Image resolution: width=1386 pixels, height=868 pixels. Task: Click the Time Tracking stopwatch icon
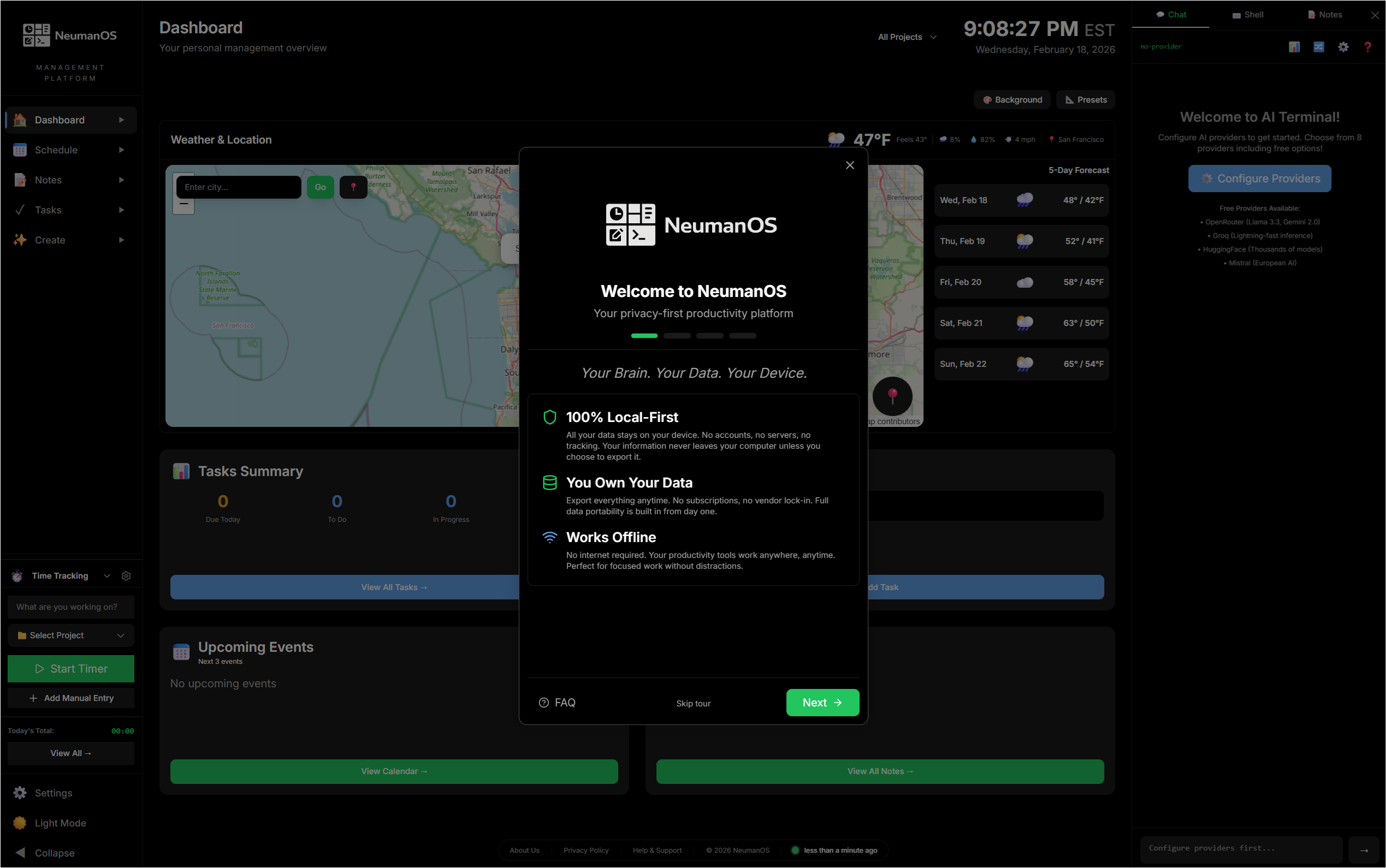[17, 576]
